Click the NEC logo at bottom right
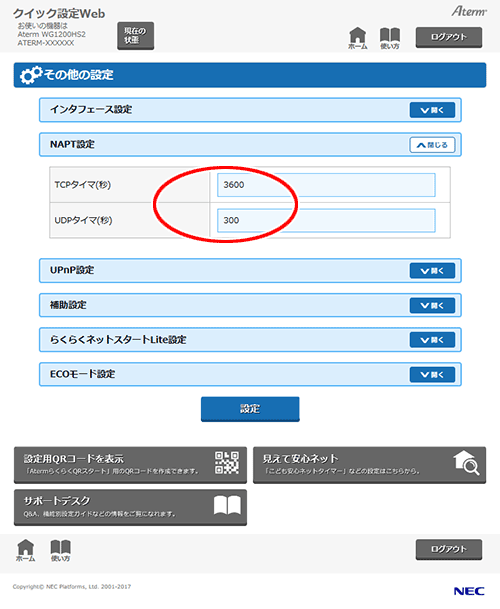 [x=469, y=591]
